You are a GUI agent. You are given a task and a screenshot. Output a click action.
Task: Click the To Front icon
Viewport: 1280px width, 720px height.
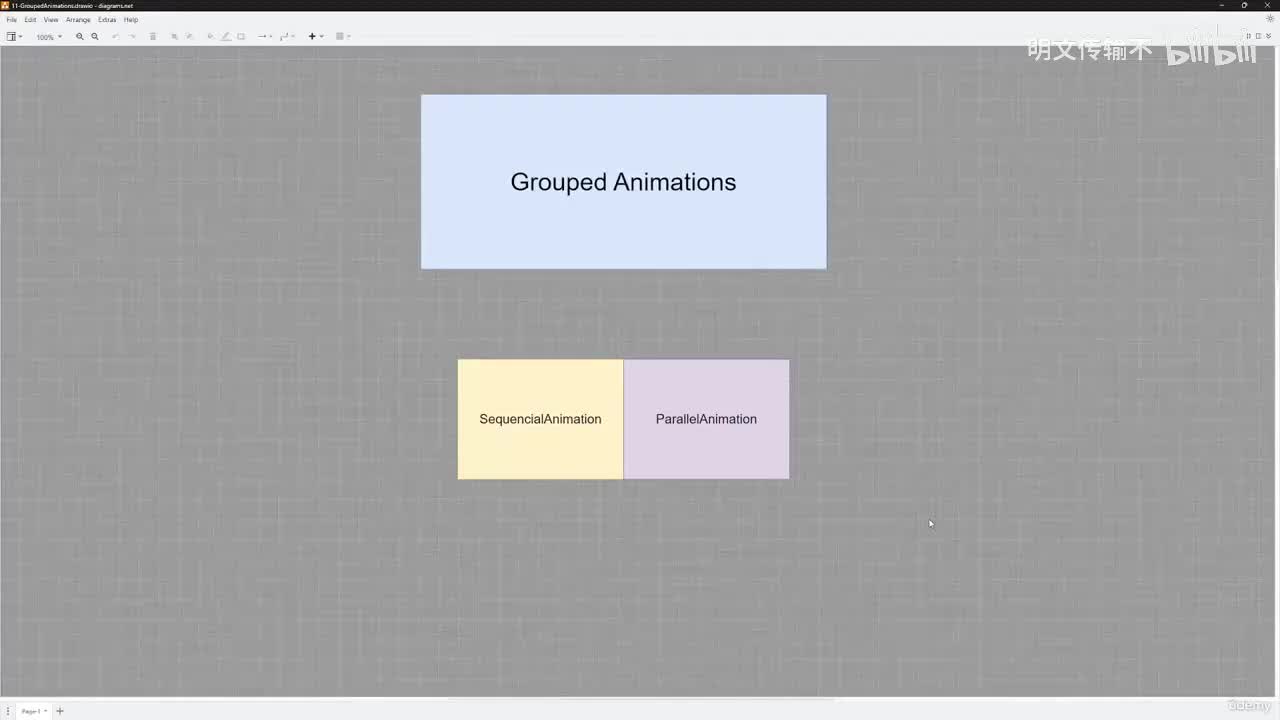click(174, 37)
